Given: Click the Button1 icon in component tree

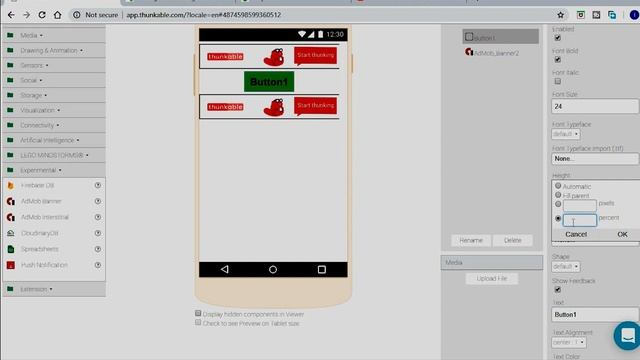Looking at the screenshot, I should pyautogui.click(x=469, y=37).
